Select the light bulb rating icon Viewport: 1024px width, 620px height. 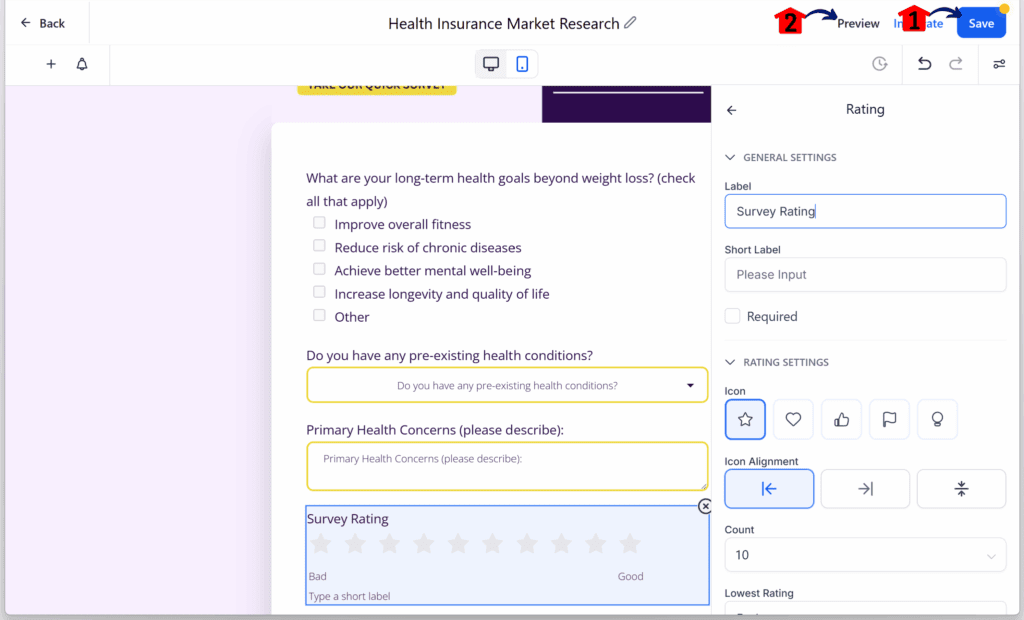tap(937, 419)
